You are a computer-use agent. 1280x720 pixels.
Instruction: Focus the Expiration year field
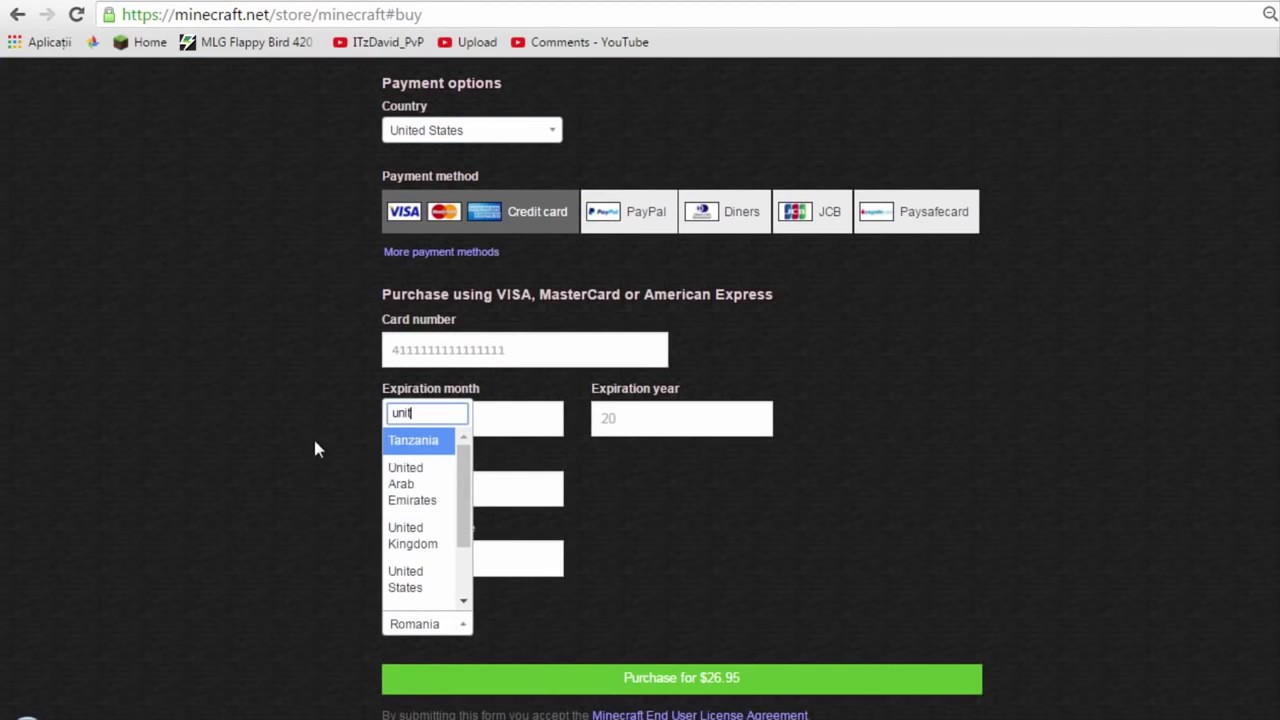pos(682,418)
